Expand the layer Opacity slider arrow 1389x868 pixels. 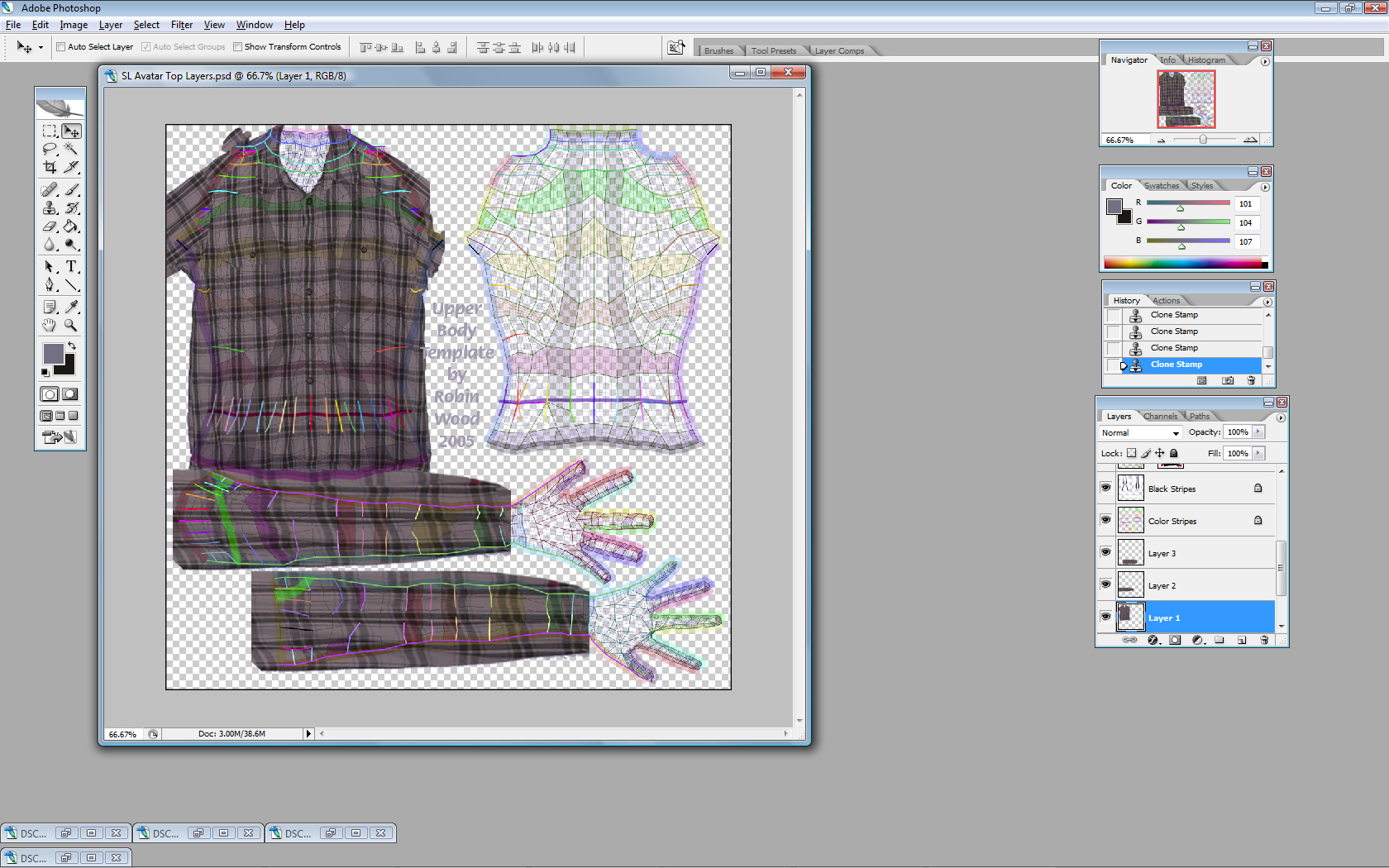coord(1258,432)
